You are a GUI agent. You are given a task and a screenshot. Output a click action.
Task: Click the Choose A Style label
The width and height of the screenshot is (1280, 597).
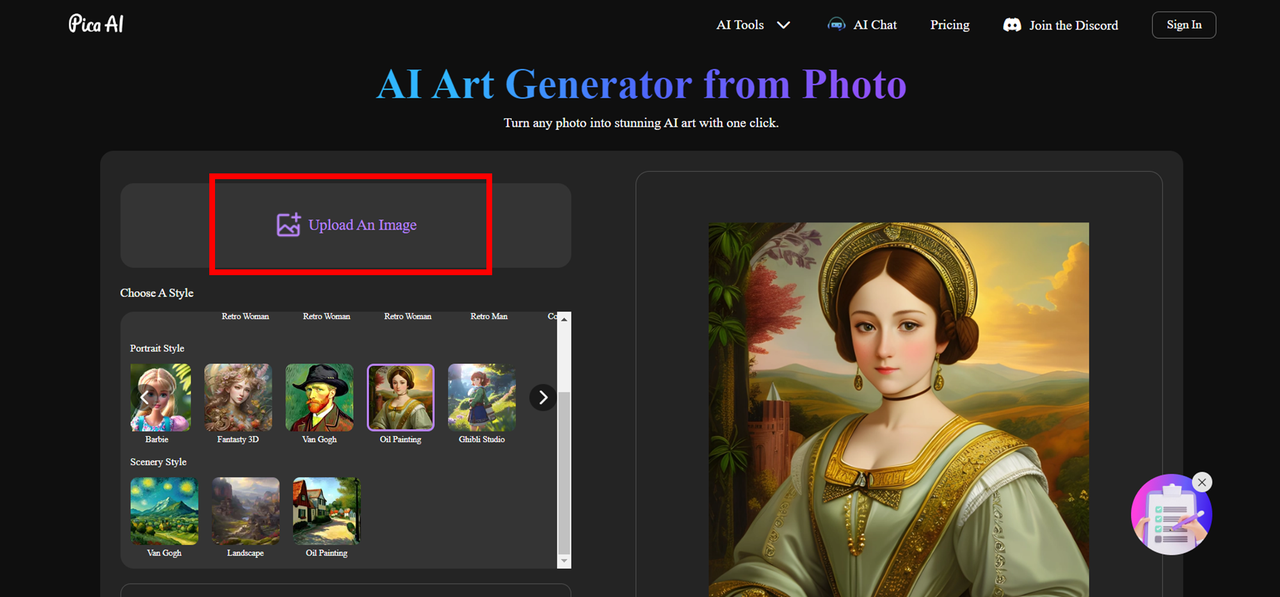(x=157, y=293)
